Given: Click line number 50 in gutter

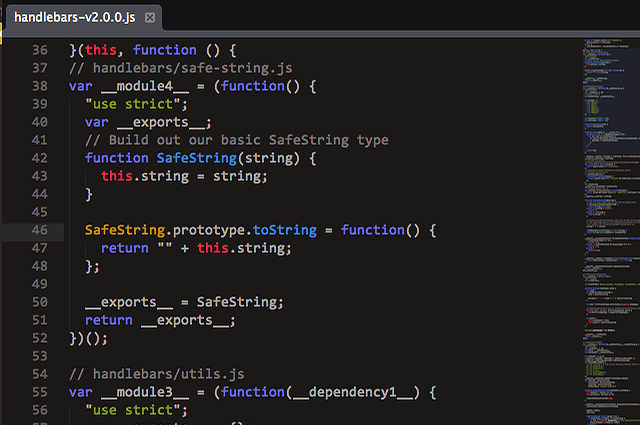Looking at the screenshot, I should [40, 302].
